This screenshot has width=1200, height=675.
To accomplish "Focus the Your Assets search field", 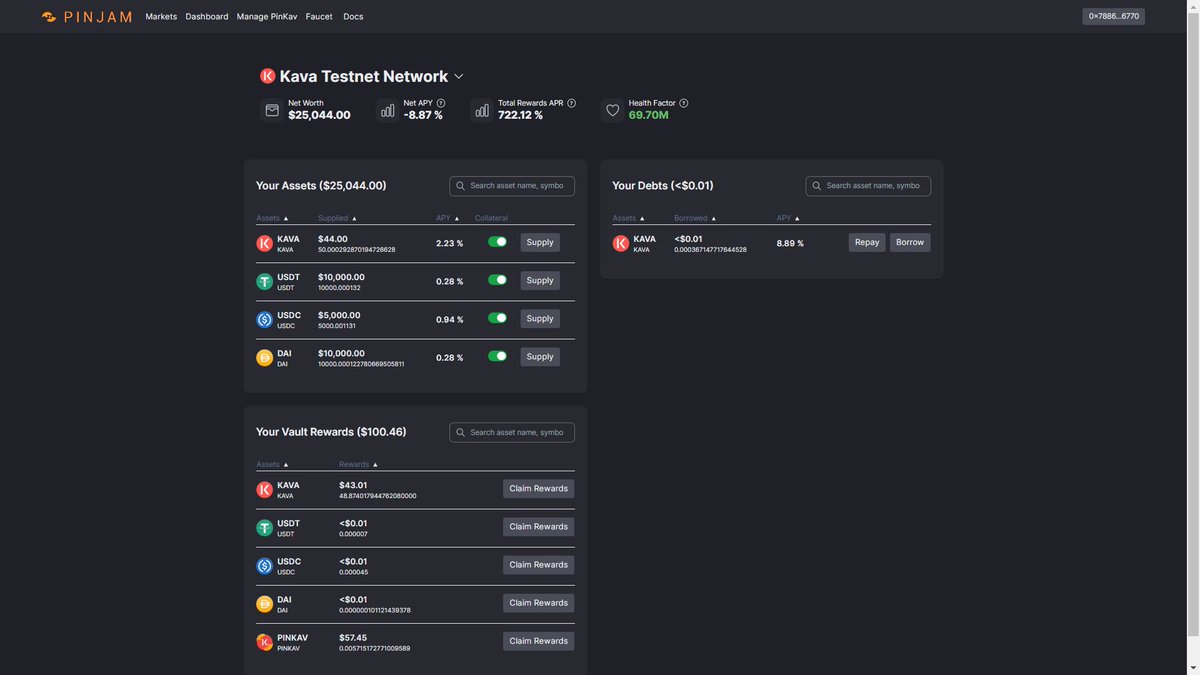I will coord(512,186).
